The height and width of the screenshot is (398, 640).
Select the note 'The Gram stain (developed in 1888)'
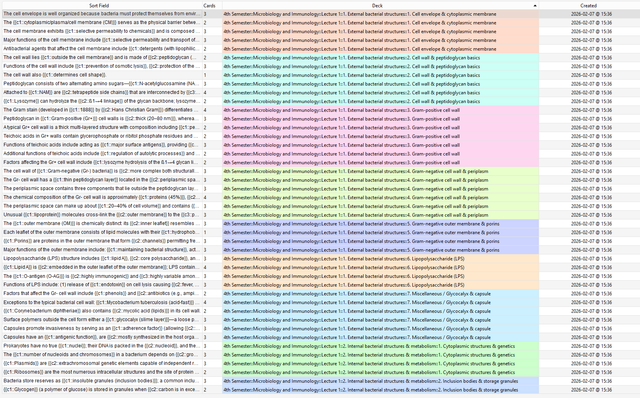click(x=320, y=110)
